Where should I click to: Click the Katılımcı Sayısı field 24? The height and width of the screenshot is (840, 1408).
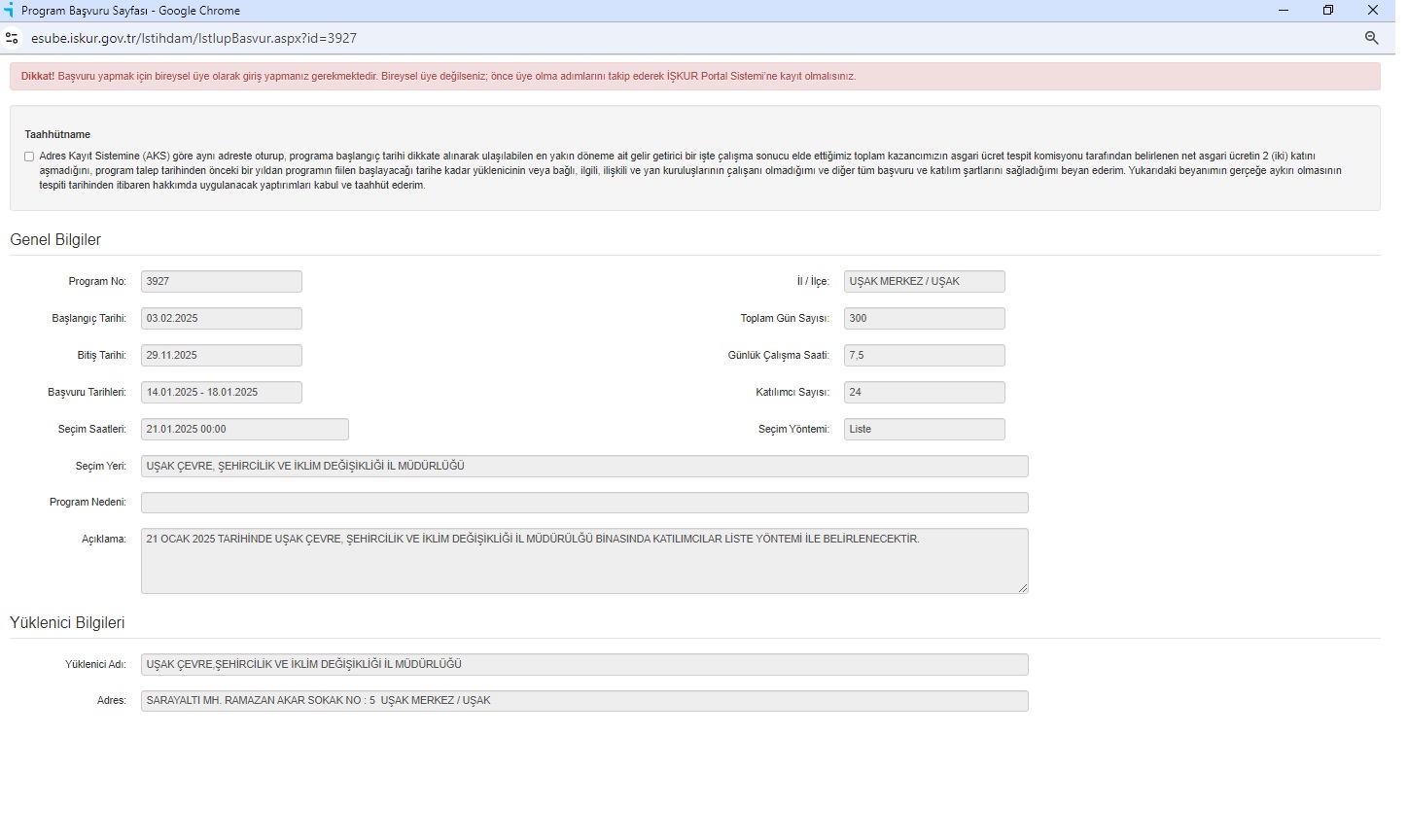coord(925,393)
